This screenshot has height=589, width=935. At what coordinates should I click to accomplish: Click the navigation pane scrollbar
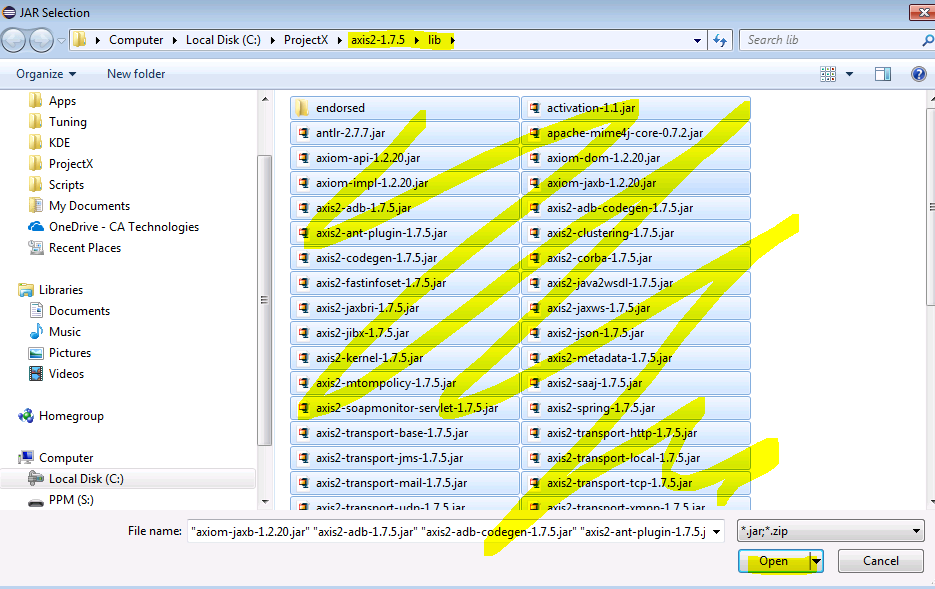[x=265, y=300]
